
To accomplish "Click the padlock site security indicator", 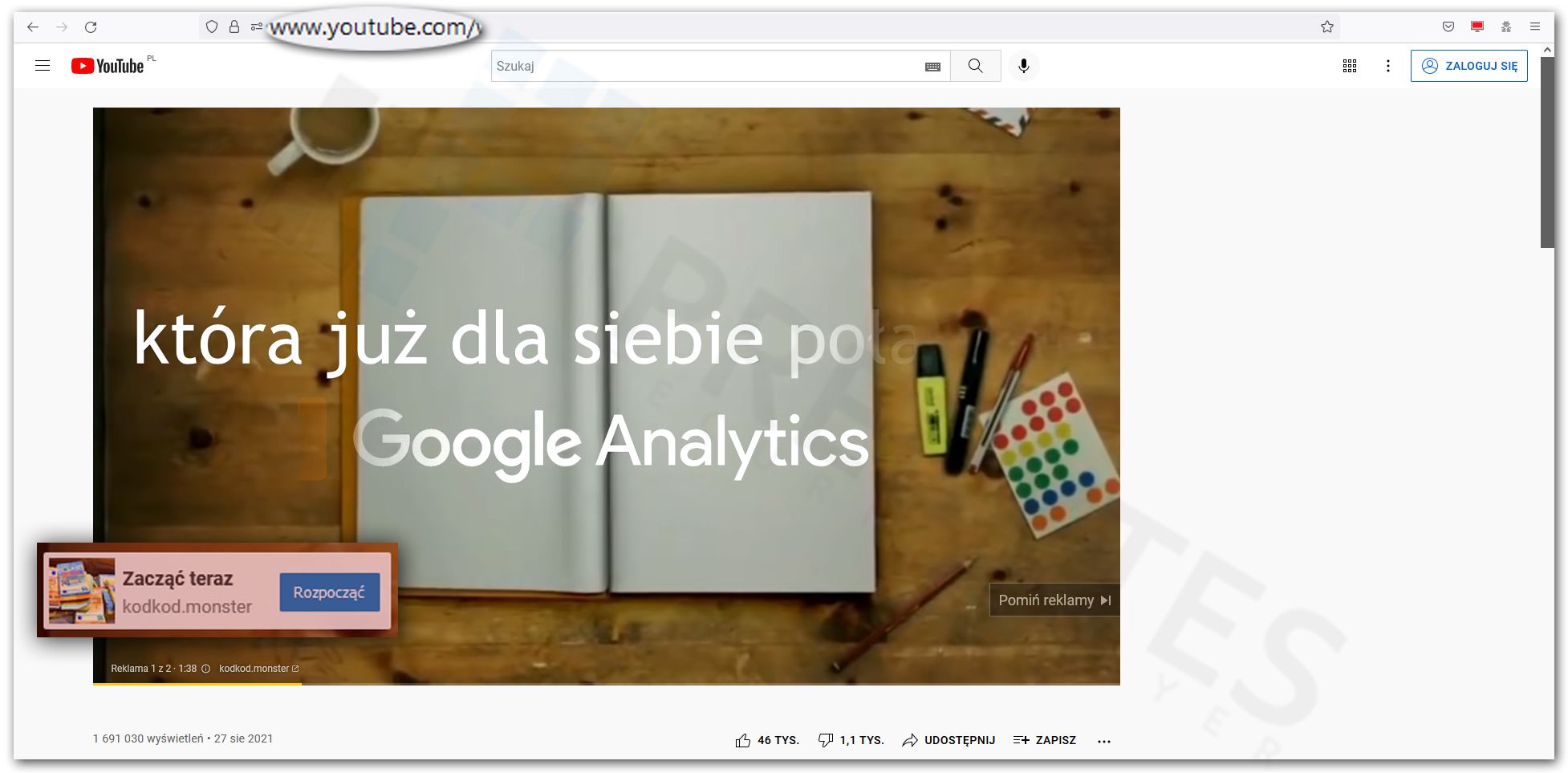I will coord(234,26).
